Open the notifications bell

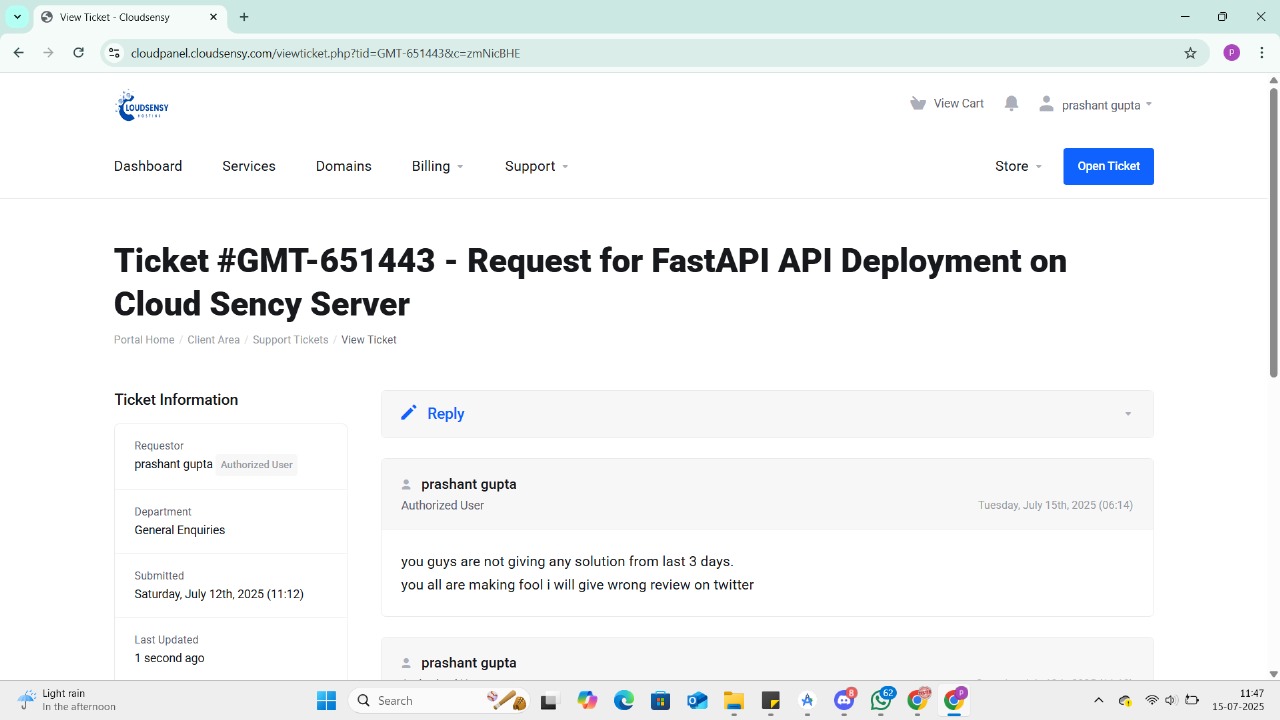1011,104
